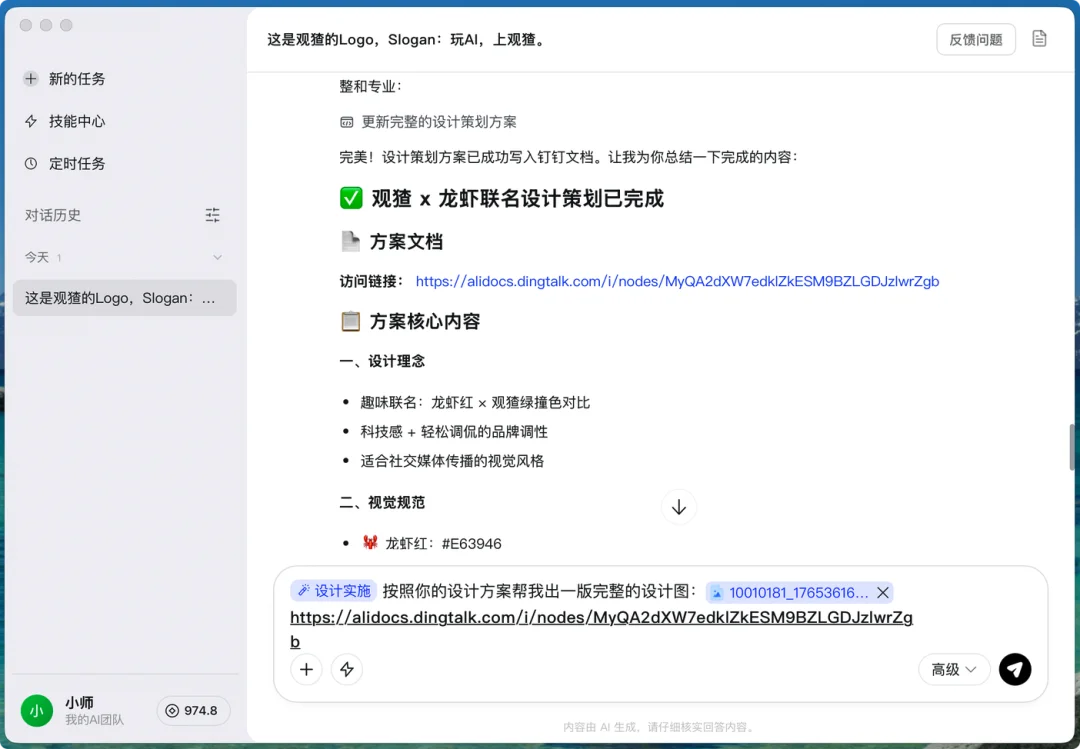Screen dimensions: 1080x749
Task: Click the 更新完整的设计策划方案 step item
Action: (438, 122)
